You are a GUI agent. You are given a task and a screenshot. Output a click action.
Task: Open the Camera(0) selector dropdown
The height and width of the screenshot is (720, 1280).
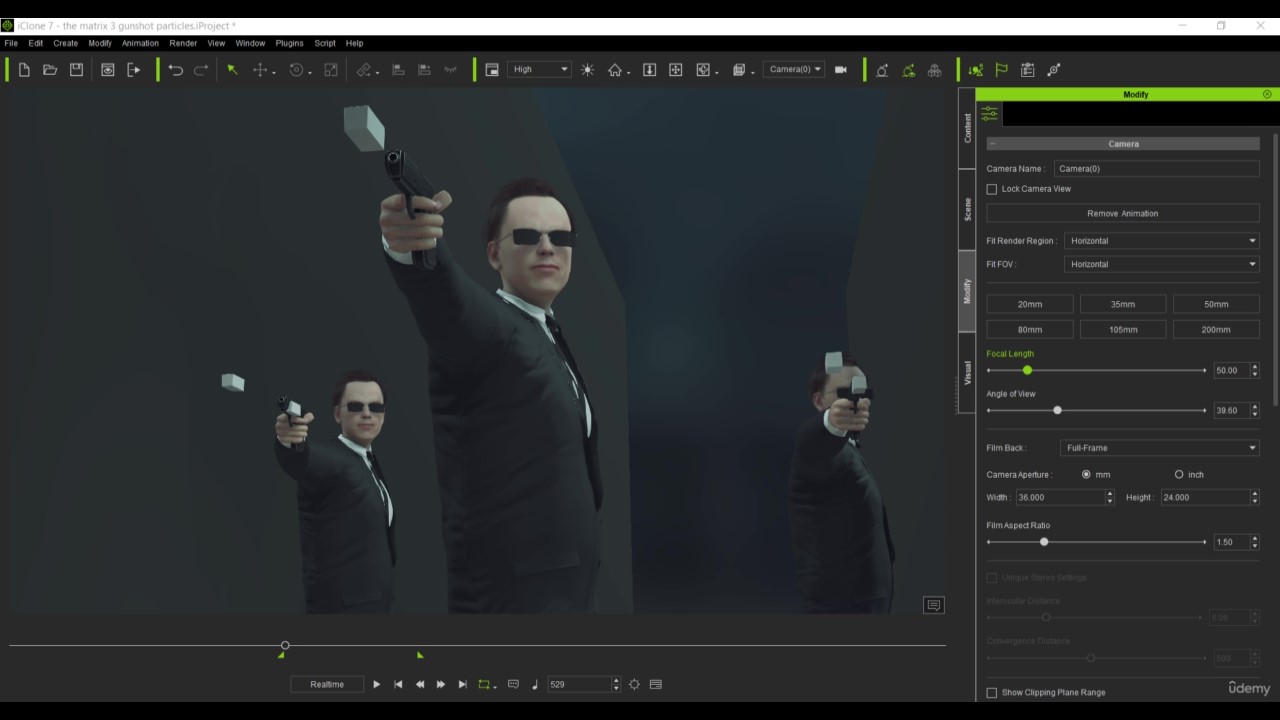[794, 70]
